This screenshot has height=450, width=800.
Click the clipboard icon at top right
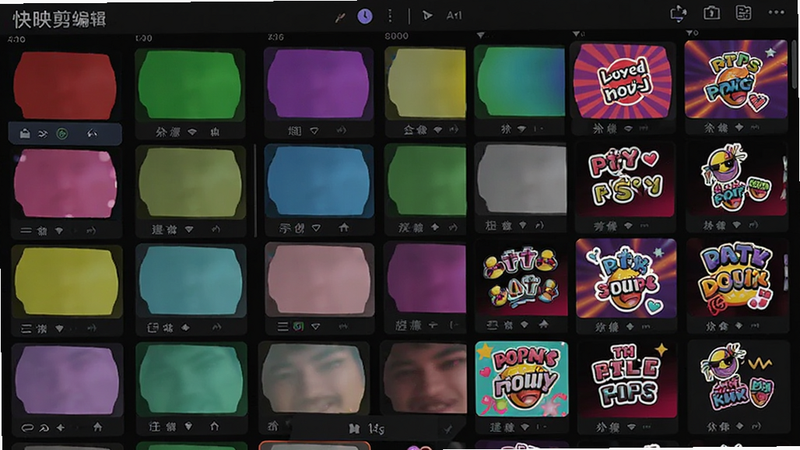tap(712, 13)
